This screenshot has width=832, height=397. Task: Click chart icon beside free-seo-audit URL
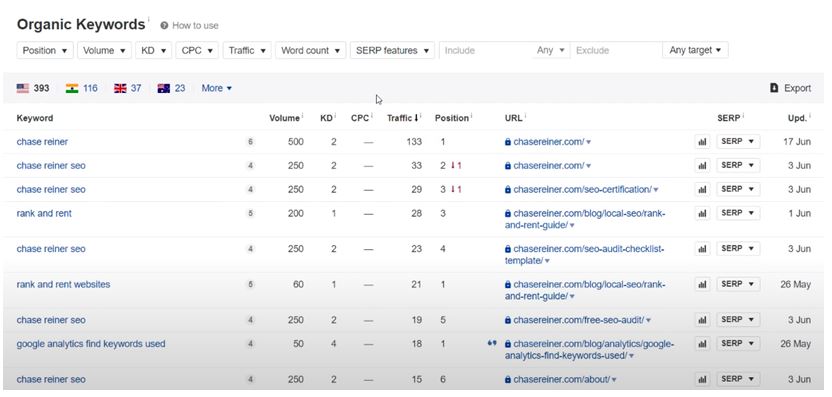(x=702, y=320)
